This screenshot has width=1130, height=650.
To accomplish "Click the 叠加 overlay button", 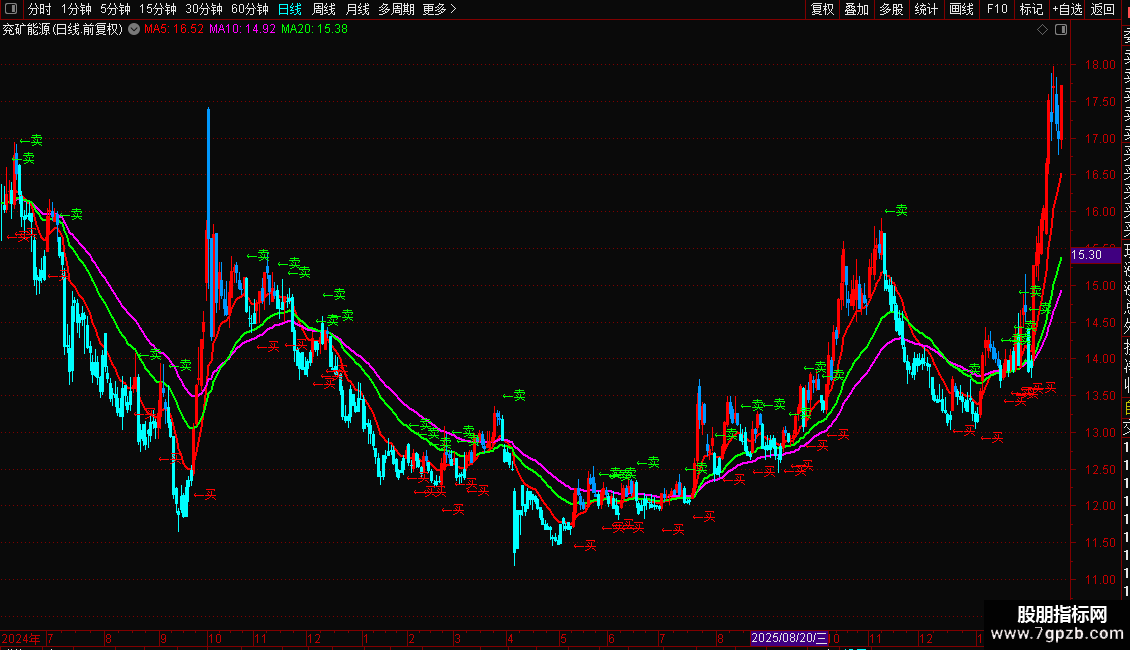I will tap(857, 9).
